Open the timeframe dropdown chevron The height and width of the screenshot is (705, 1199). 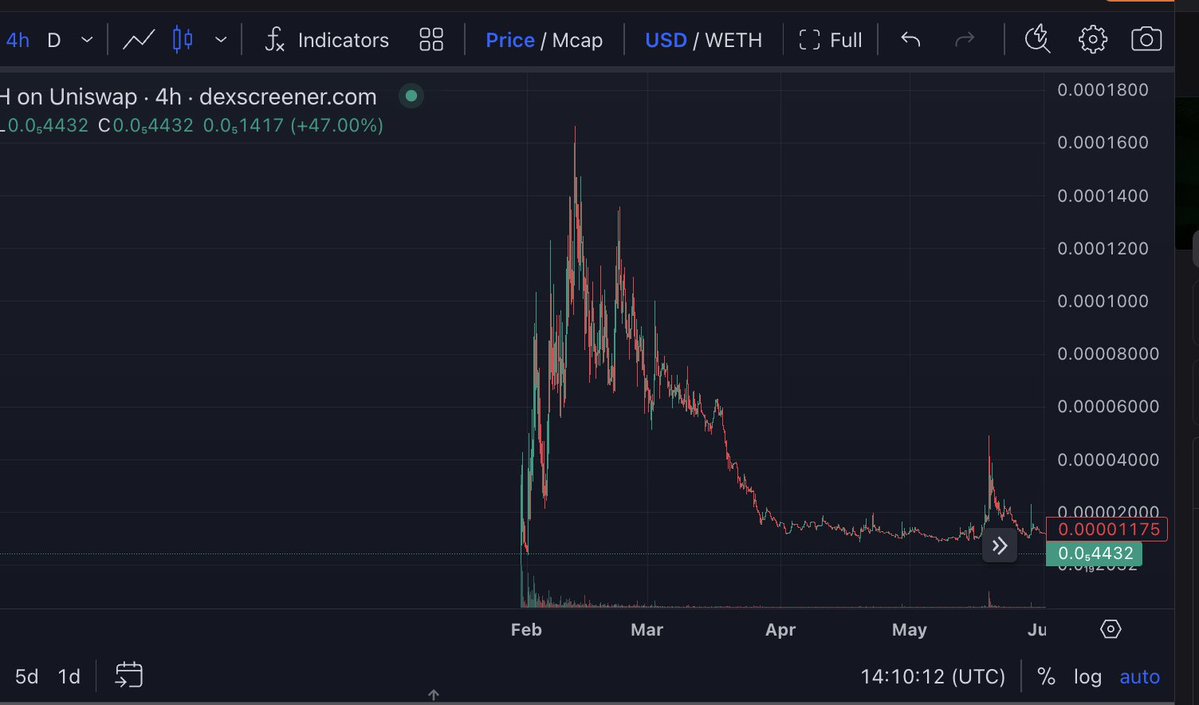click(x=86, y=40)
